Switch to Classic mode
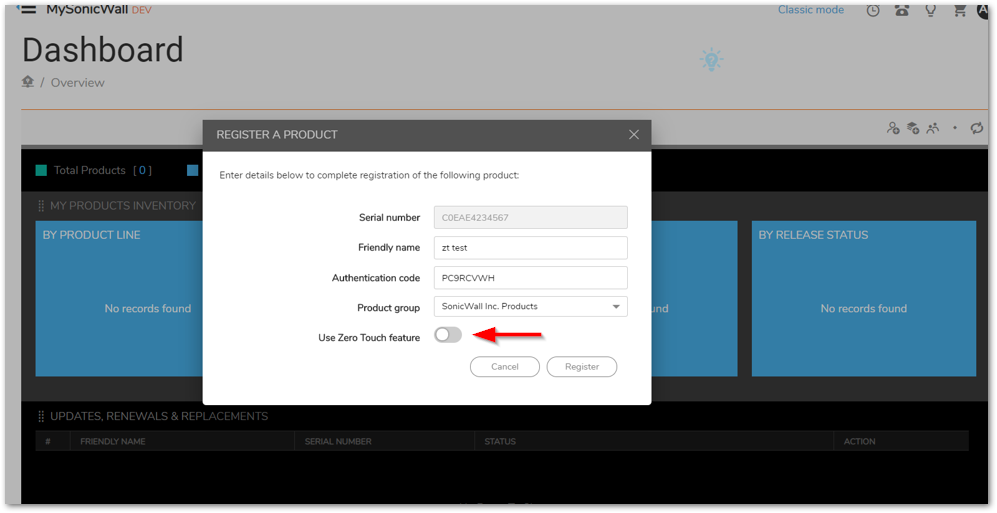This screenshot has width=997, height=513. pyautogui.click(x=810, y=10)
